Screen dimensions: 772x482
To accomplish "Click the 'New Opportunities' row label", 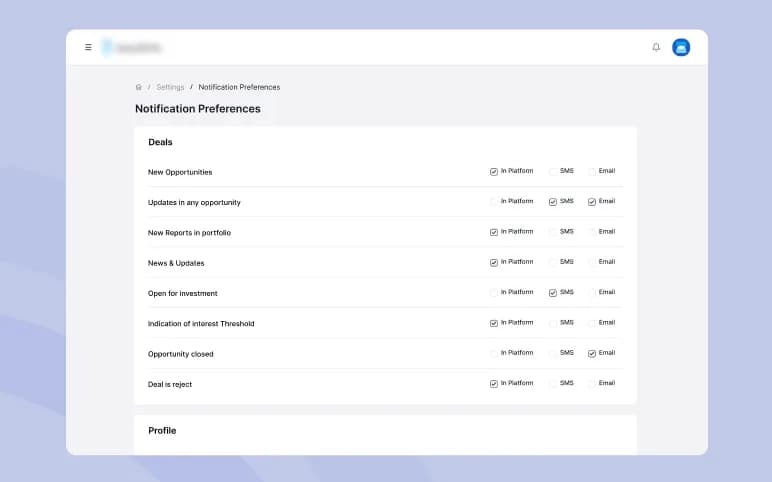I will coord(180,172).
